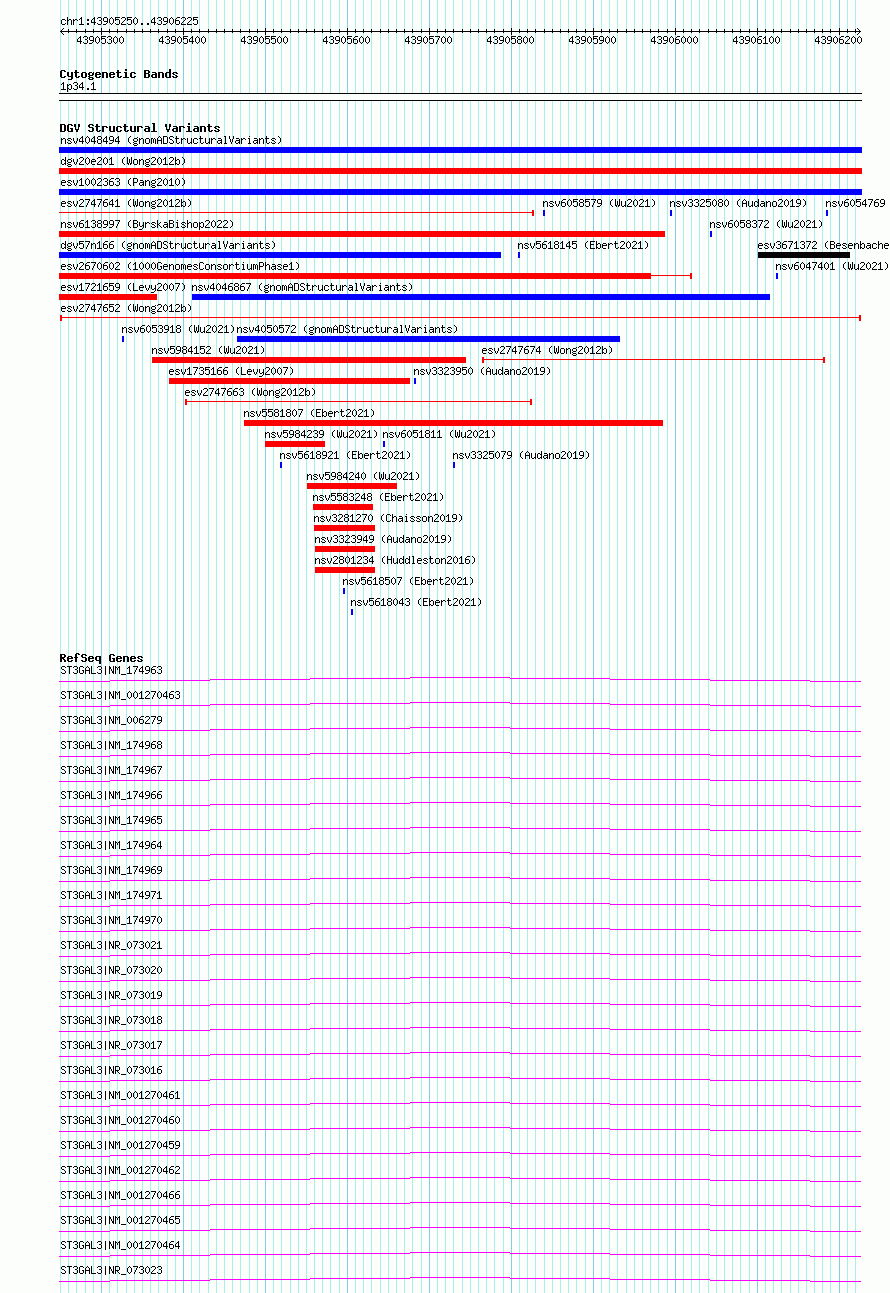Select nsv5618507 (Ebert2021) label

408,581
